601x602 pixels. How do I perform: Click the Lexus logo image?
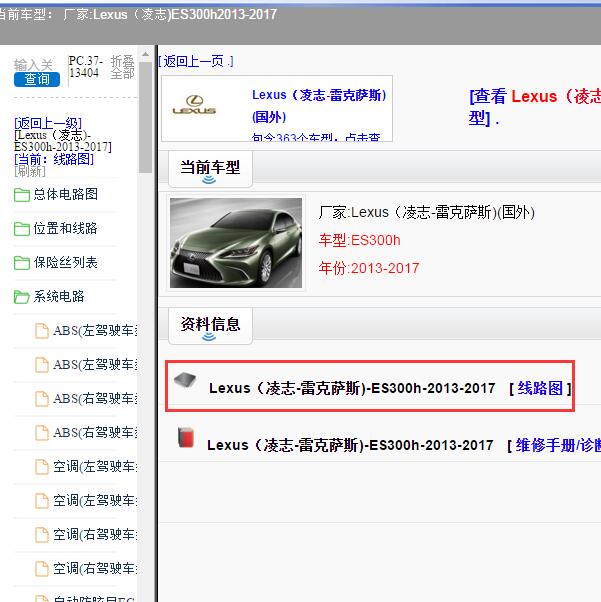click(x=194, y=105)
